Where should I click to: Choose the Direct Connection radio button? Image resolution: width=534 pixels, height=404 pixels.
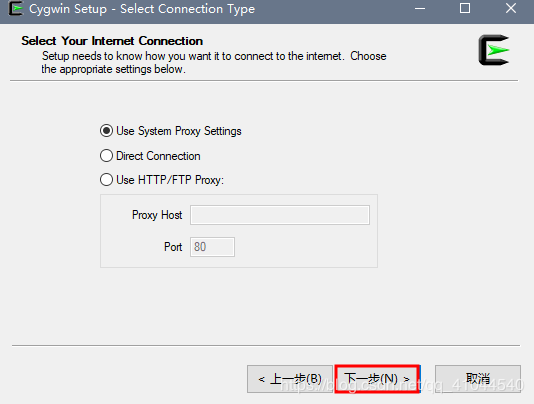106,156
